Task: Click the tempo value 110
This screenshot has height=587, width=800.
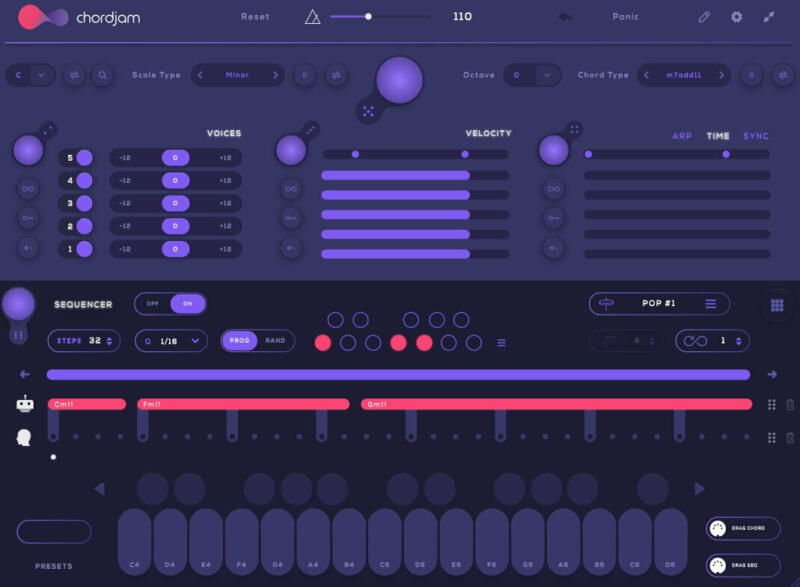Action: click(462, 16)
